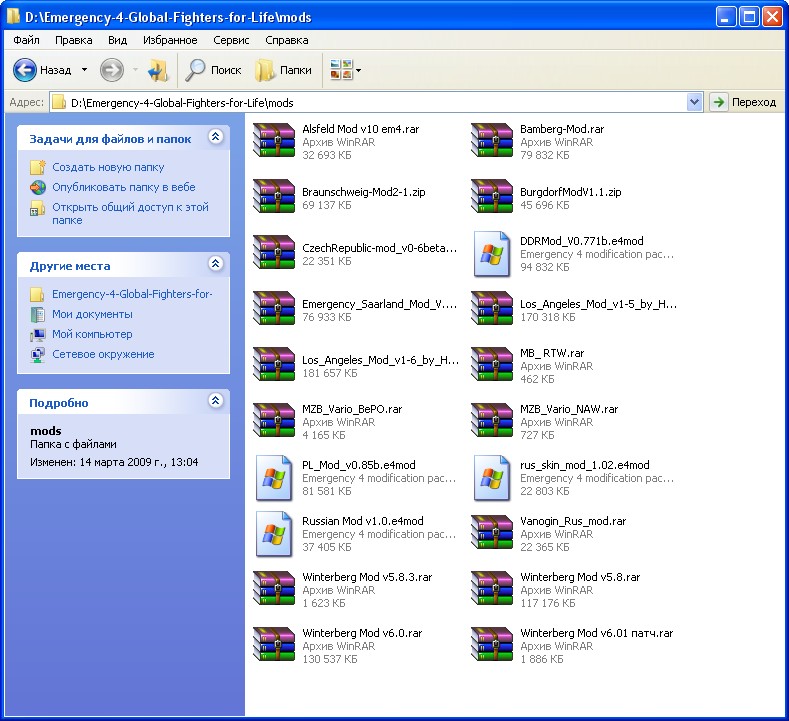This screenshot has width=789, height=721.
Task: Open the Справка menu
Action: pos(287,40)
